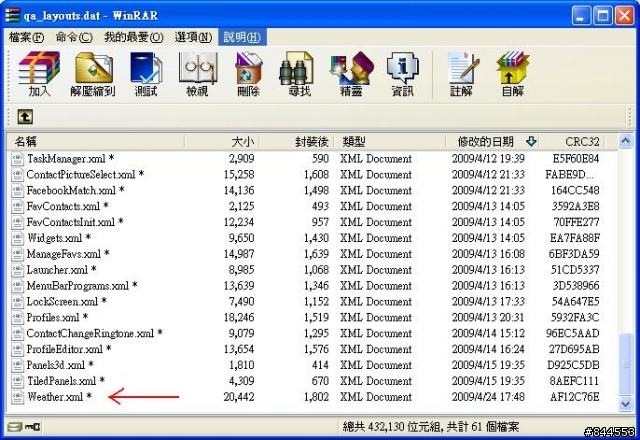Sort by 大小 (Size) column header

click(x=222, y=142)
